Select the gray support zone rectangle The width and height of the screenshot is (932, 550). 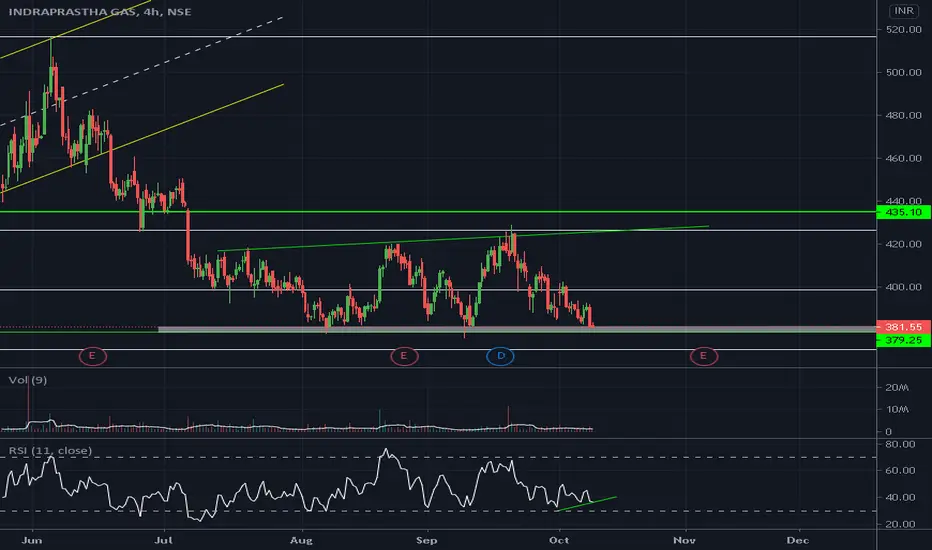point(517,329)
